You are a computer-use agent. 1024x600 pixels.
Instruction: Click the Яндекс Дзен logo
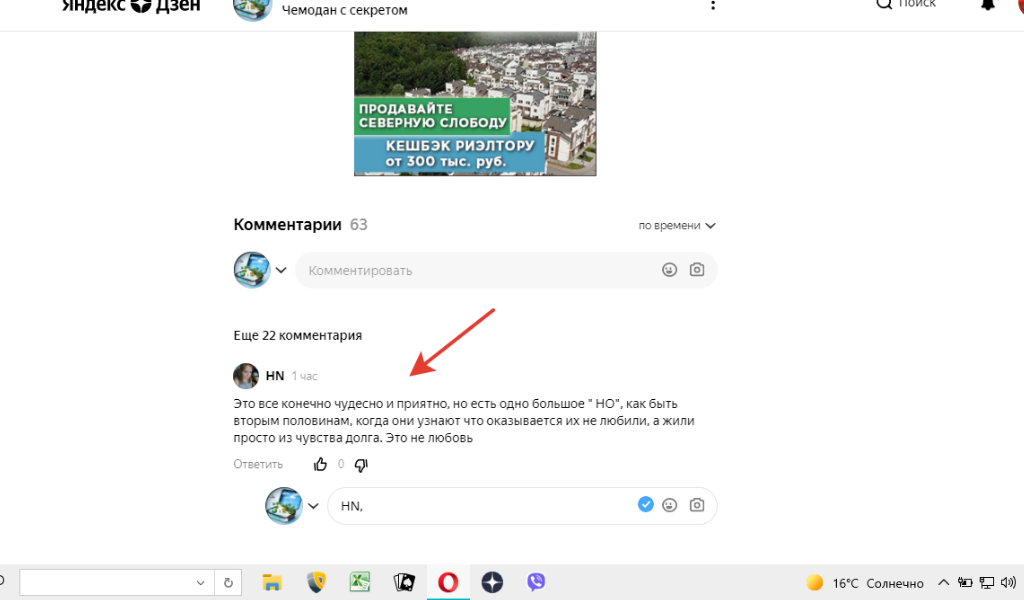pos(131,6)
